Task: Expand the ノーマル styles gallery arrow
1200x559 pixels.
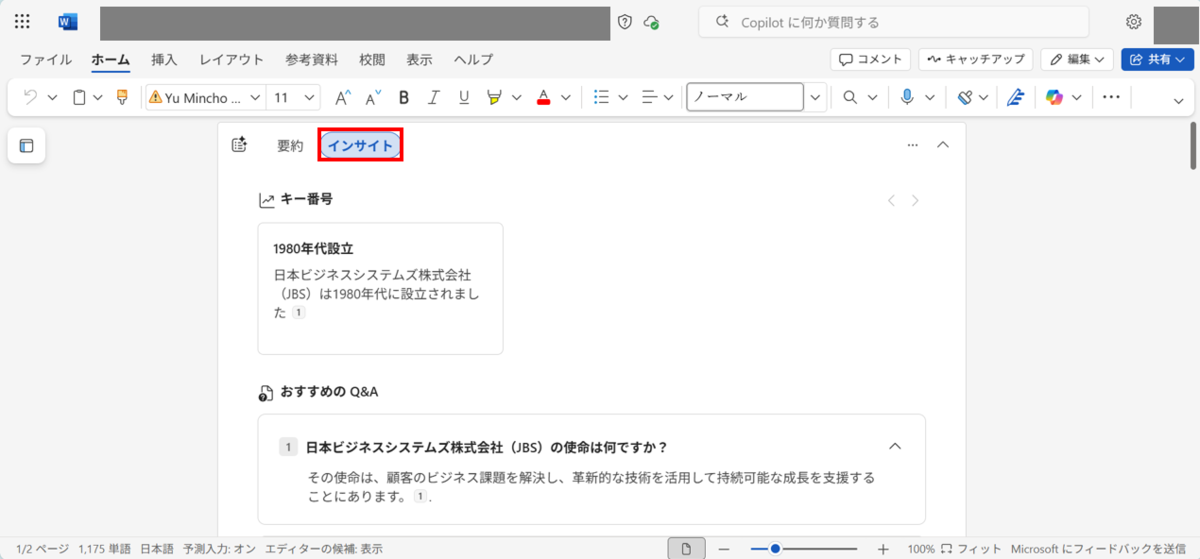Action: click(x=815, y=97)
